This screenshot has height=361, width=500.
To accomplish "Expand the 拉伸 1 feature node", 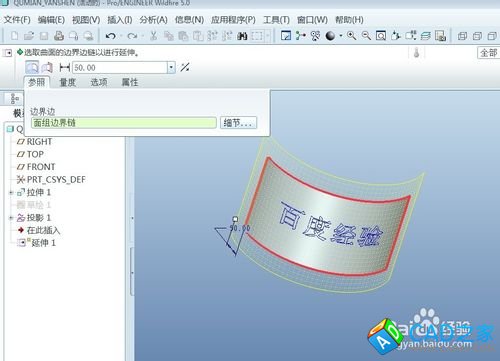I will tap(11, 192).
